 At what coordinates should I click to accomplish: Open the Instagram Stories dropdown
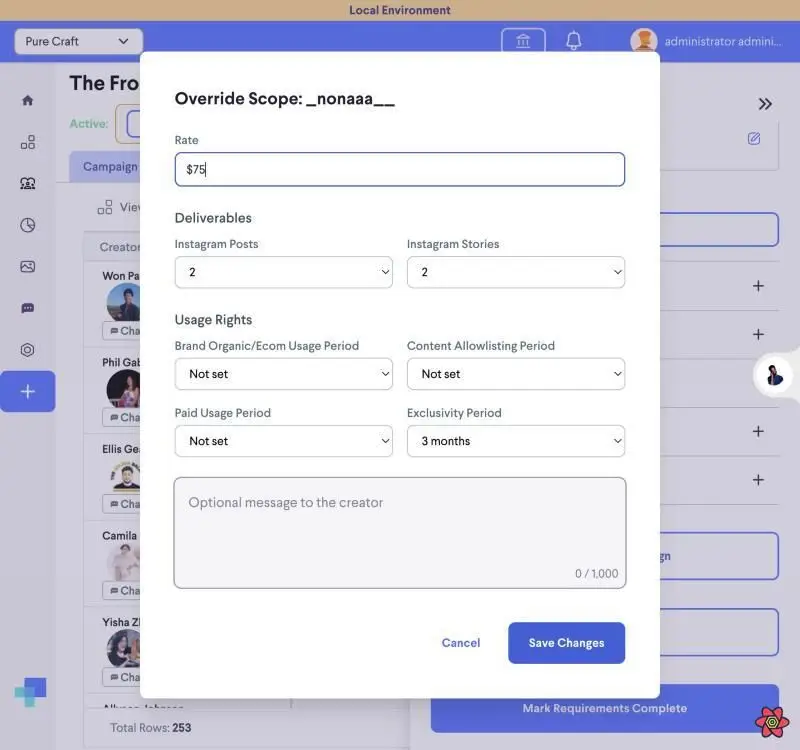(x=516, y=272)
